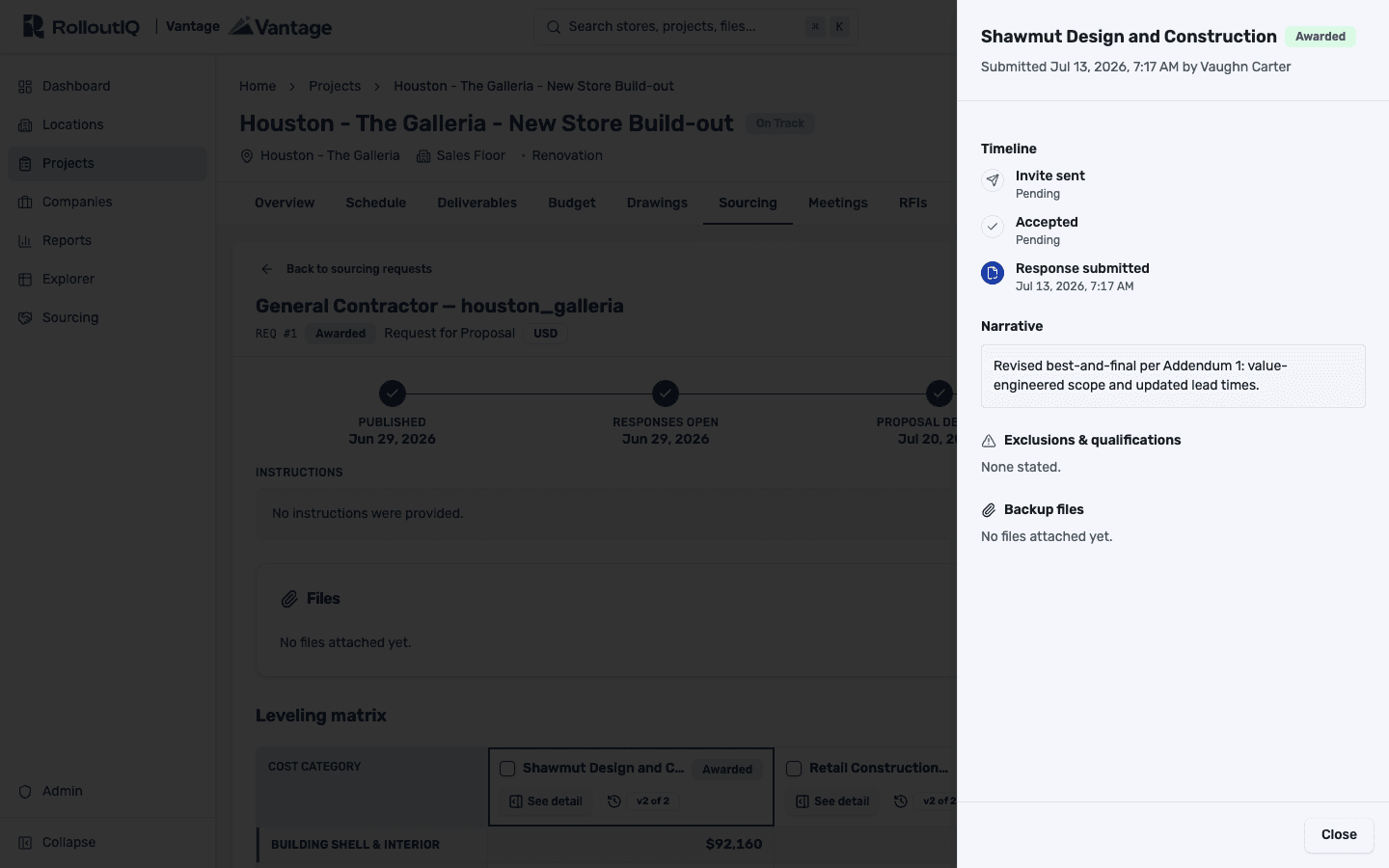Switch to the Overview tab

285,203
